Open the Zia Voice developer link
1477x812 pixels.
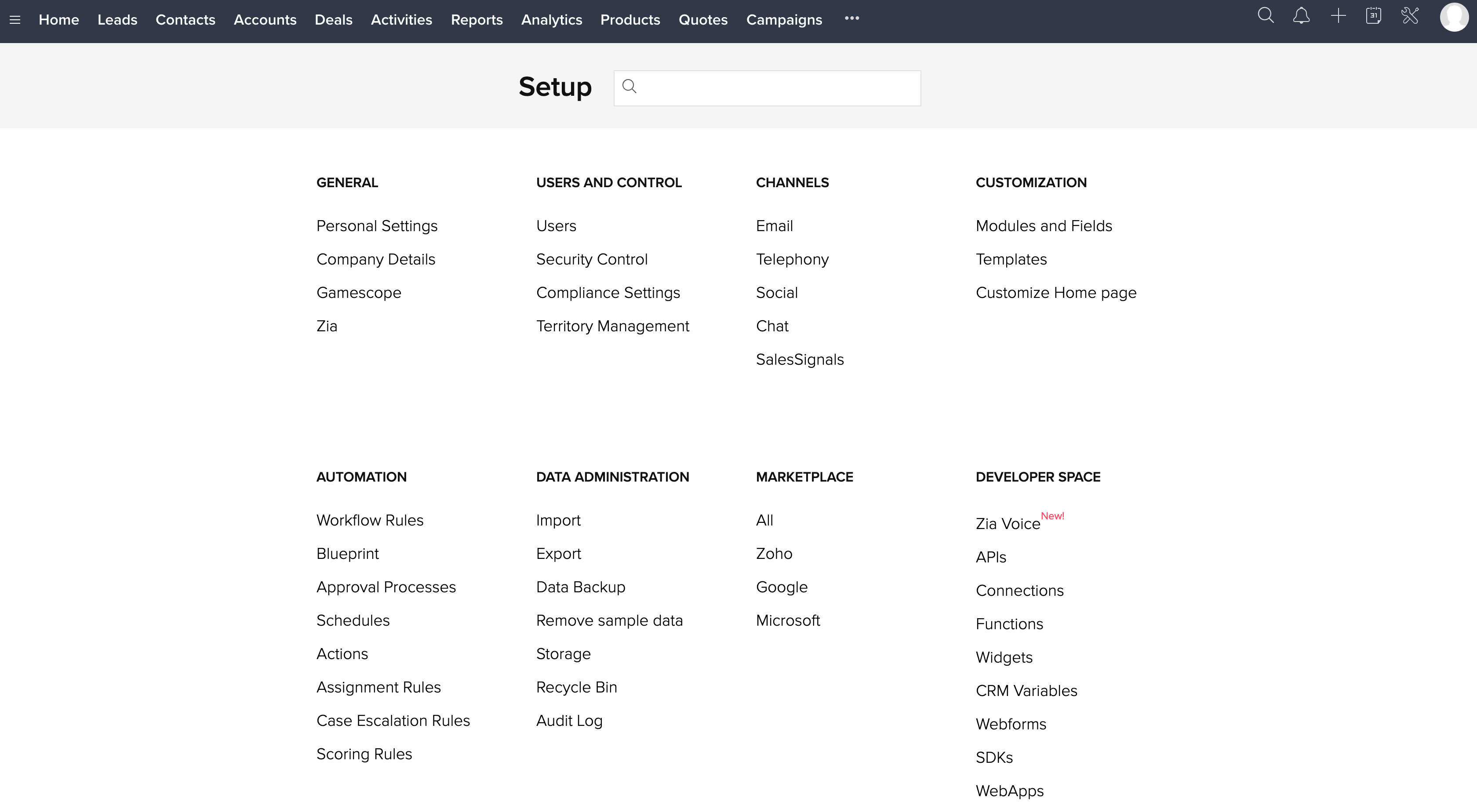coord(1008,524)
